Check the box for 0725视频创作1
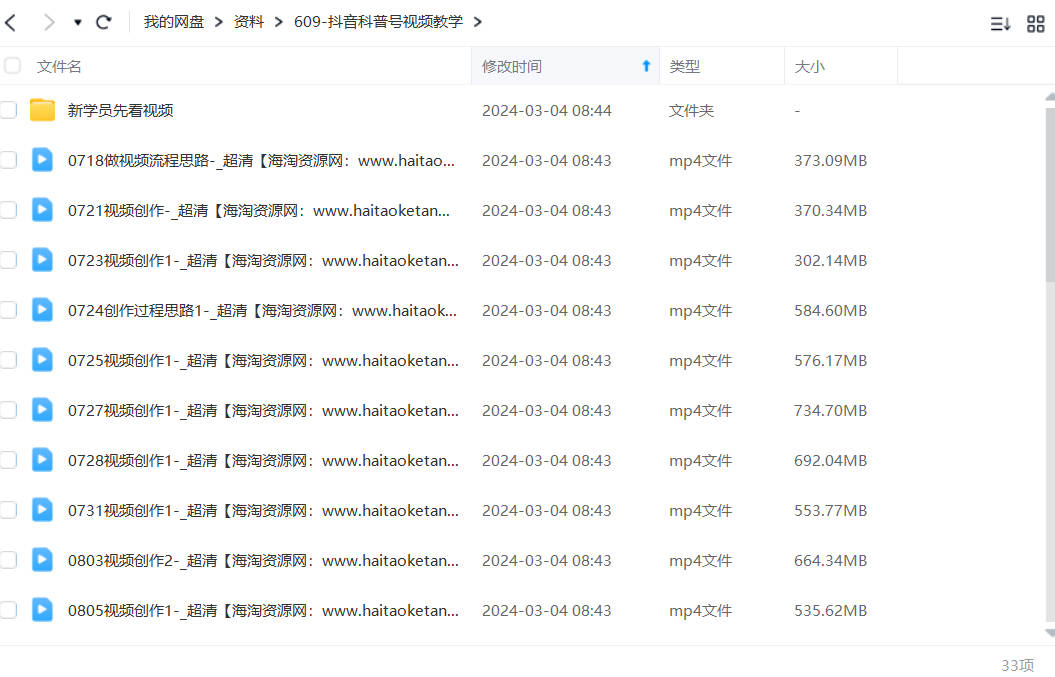Image resolution: width=1055 pixels, height=677 pixels. 8,360
